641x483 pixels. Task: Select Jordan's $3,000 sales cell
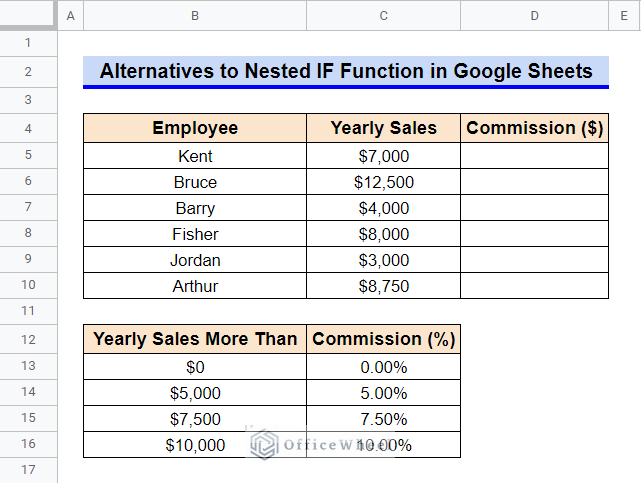point(383,260)
